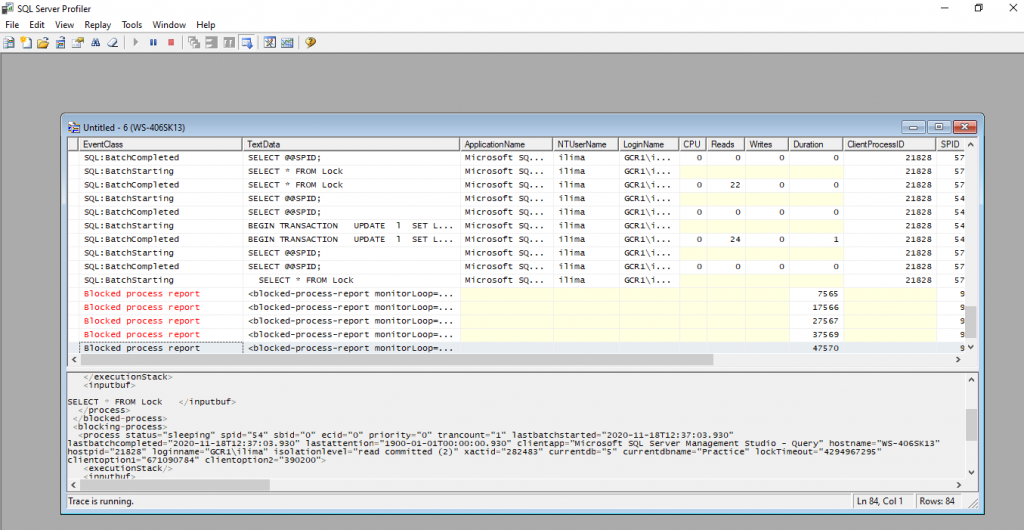The width and height of the screenshot is (1024, 530).
Task: Click the SQL Server Profiler title bar icon
Action: (8, 8)
